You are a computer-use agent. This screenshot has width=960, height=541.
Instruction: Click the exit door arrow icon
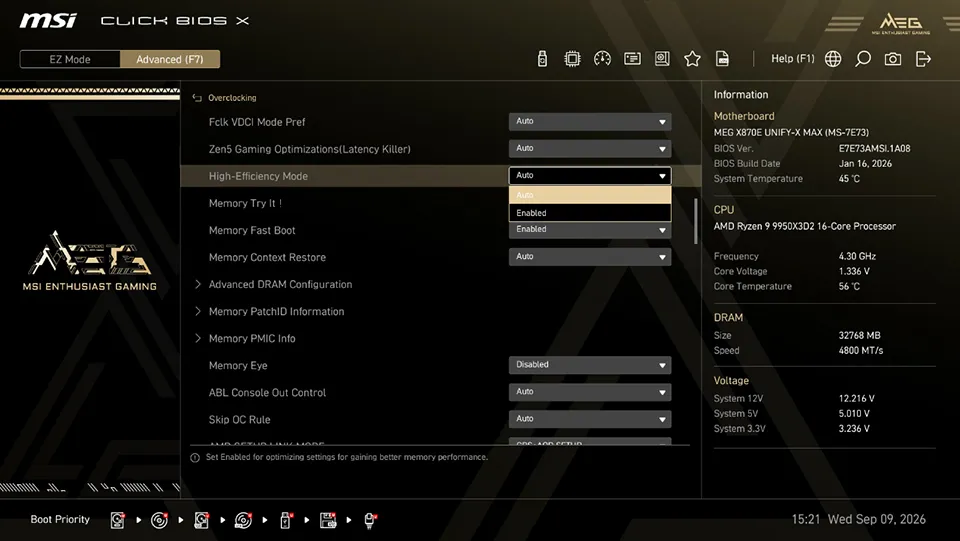click(x=923, y=59)
